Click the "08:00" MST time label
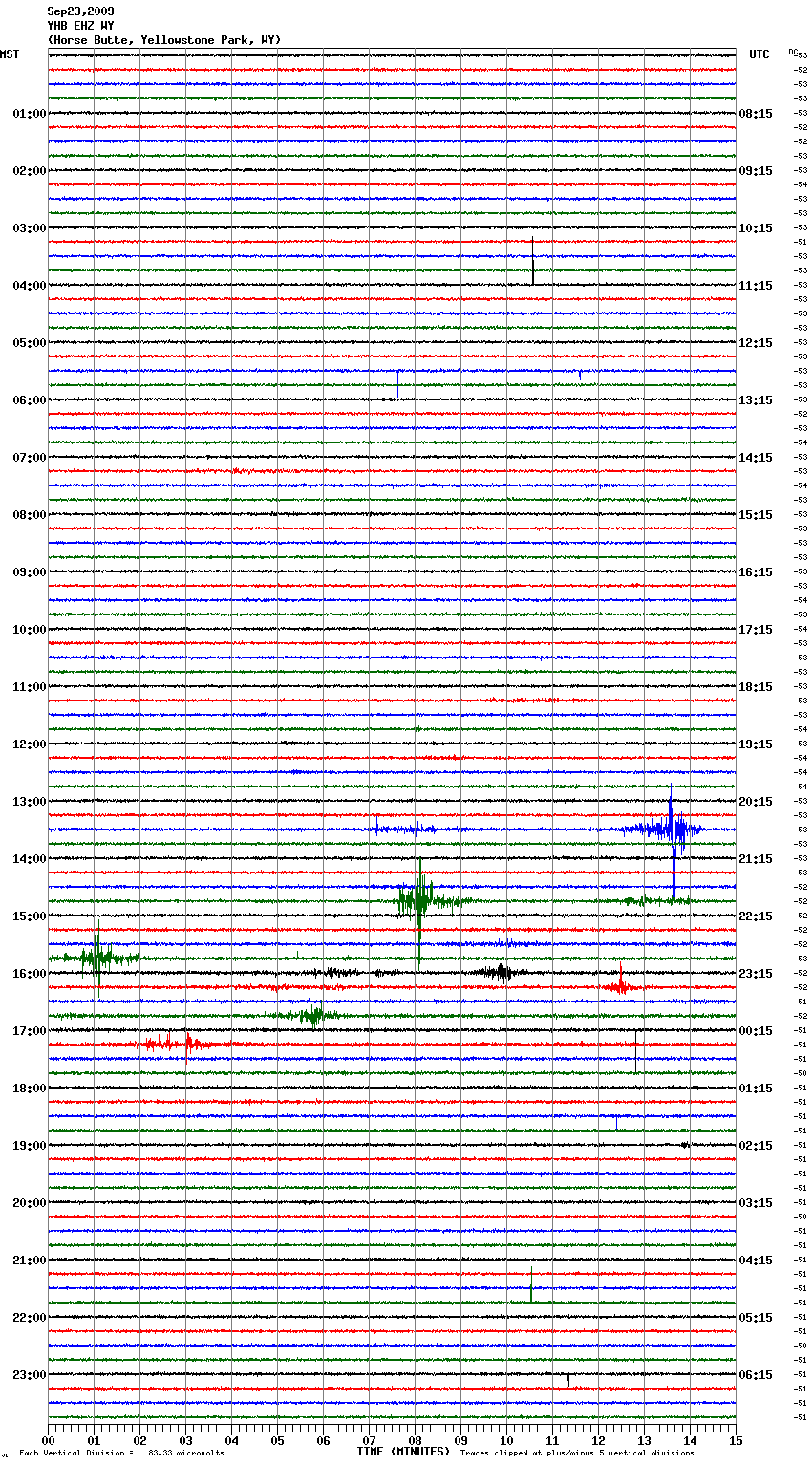The width and height of the screenshot is (812, 1466). 30,515
